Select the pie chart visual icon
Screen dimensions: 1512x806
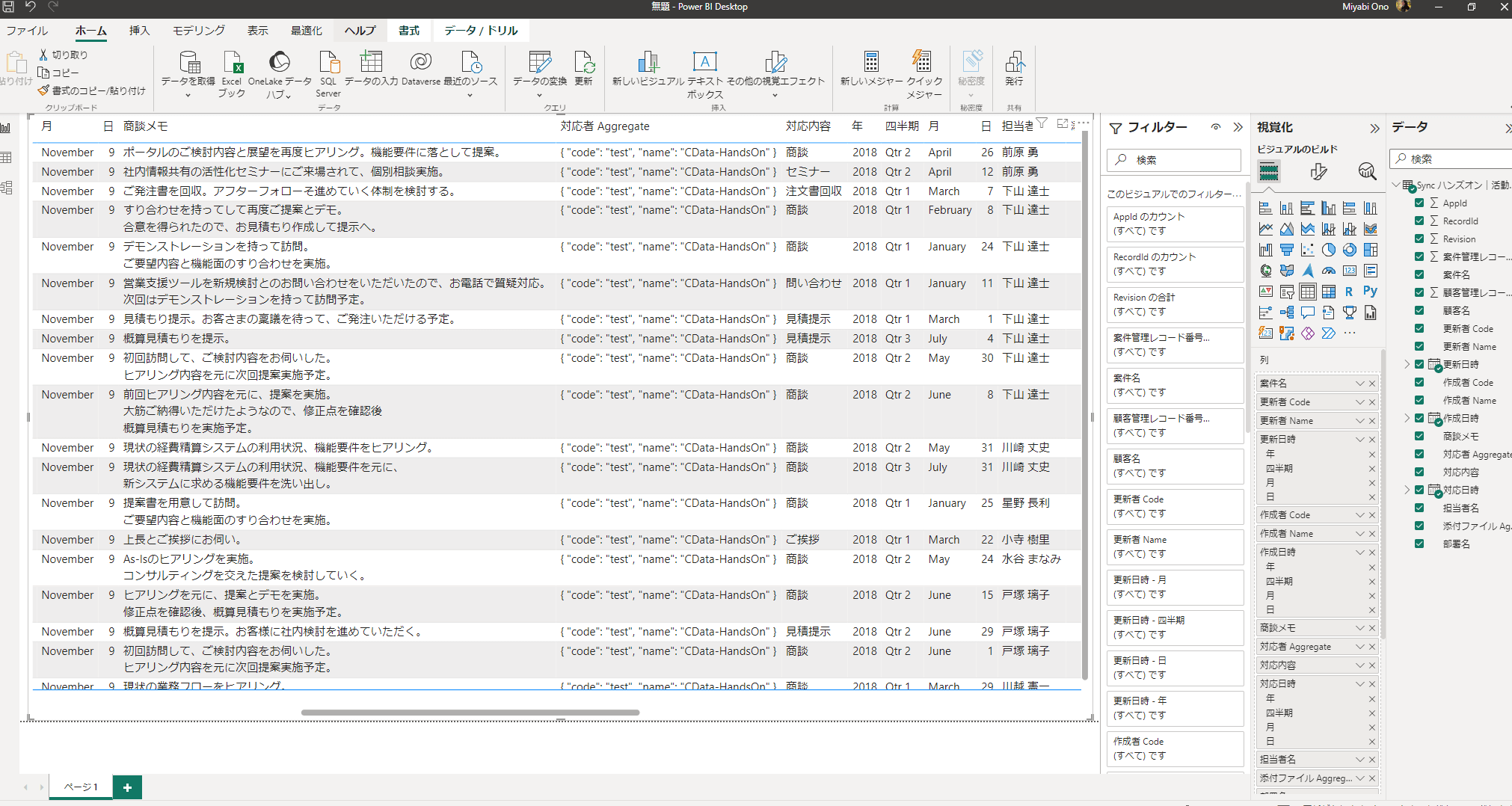tap(1328, 250)
